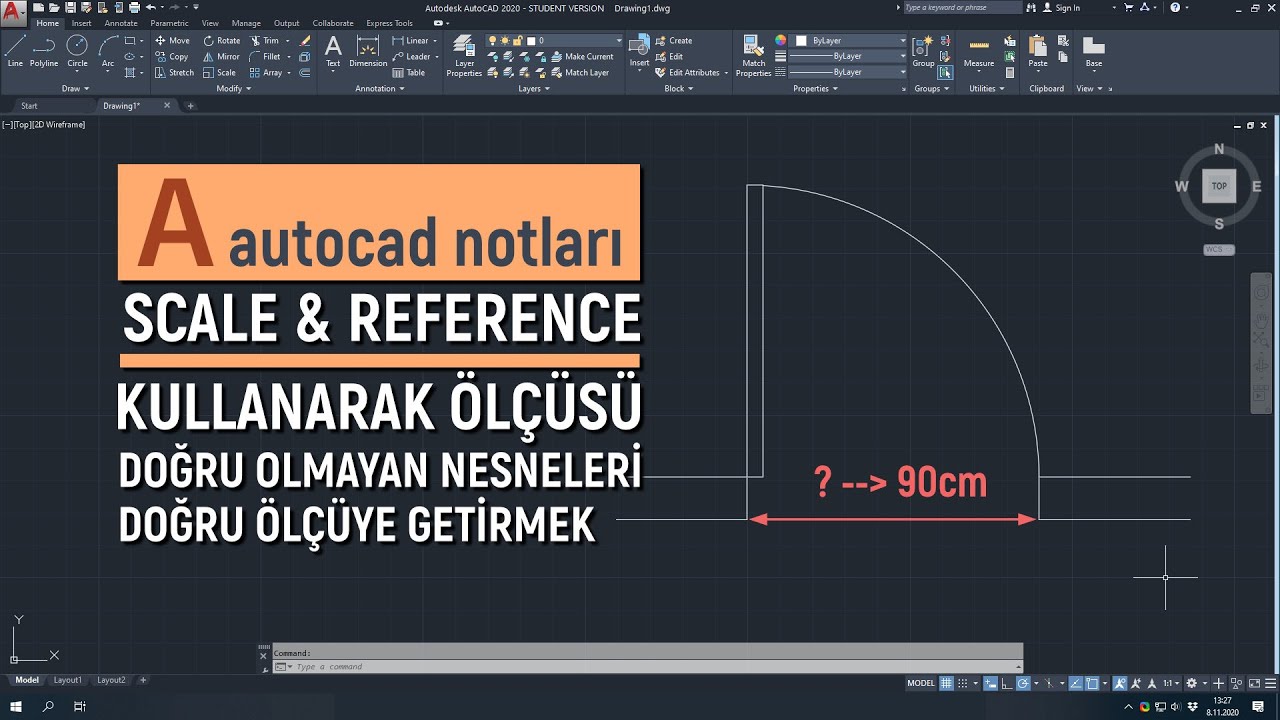The height and width of the screenshot is (720, 1280).
Task: Select the Arc tool
Action: [x=108, y=51]
